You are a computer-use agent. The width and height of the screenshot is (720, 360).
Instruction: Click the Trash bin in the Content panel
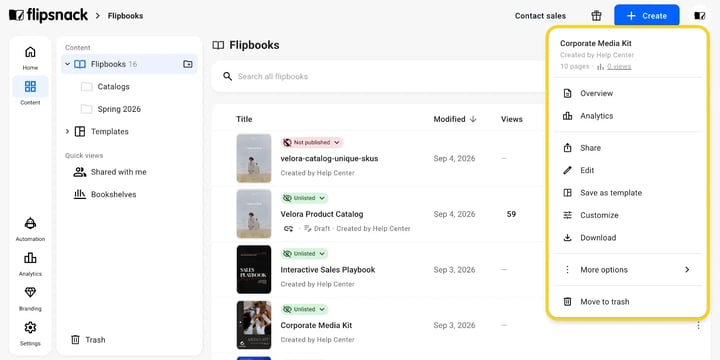pyautogui.click(x=88, y=340)
